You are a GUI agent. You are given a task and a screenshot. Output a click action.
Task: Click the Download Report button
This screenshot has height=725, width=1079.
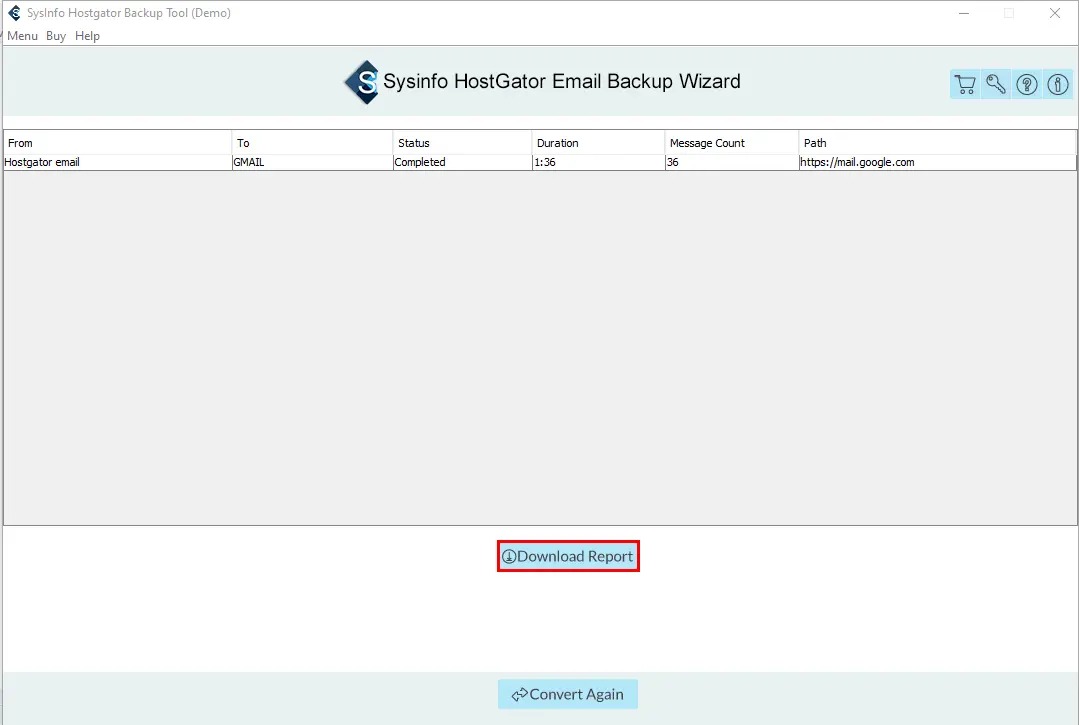pos(568,556)
